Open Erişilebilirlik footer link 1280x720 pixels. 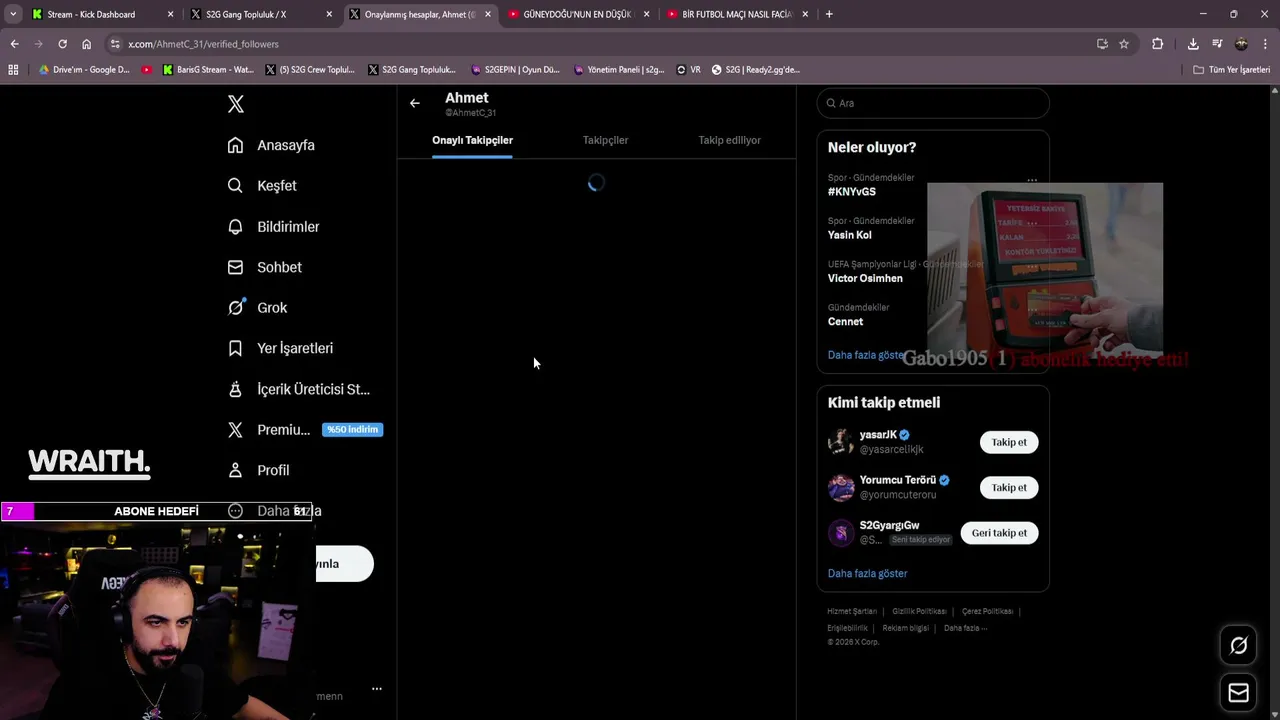[x=847, y=628]
